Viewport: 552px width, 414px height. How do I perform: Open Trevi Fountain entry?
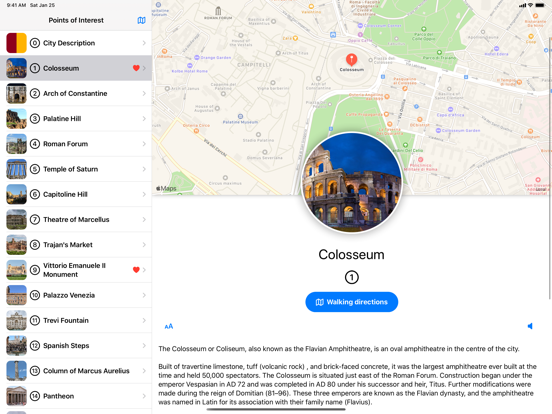76,320
